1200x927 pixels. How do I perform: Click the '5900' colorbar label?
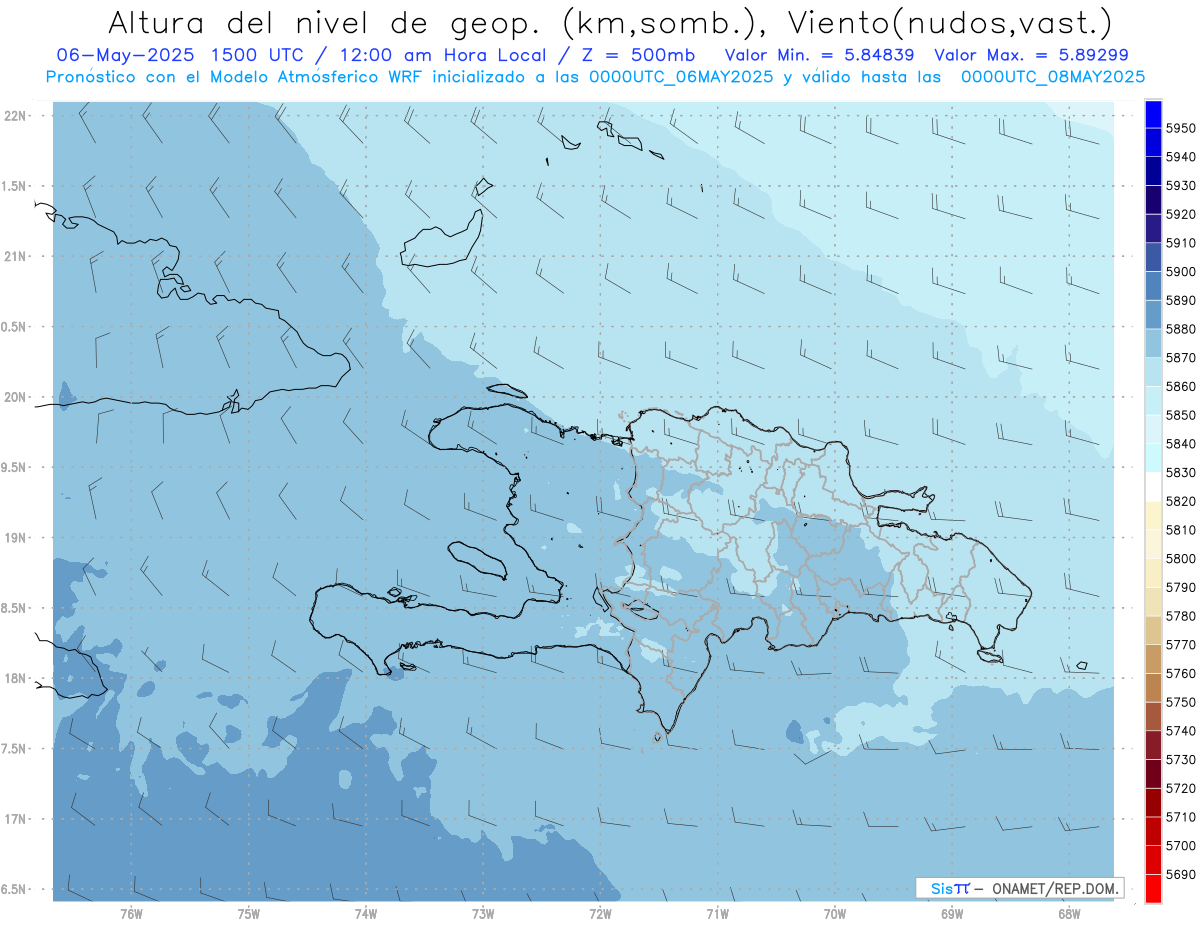tap(1181, 272)
